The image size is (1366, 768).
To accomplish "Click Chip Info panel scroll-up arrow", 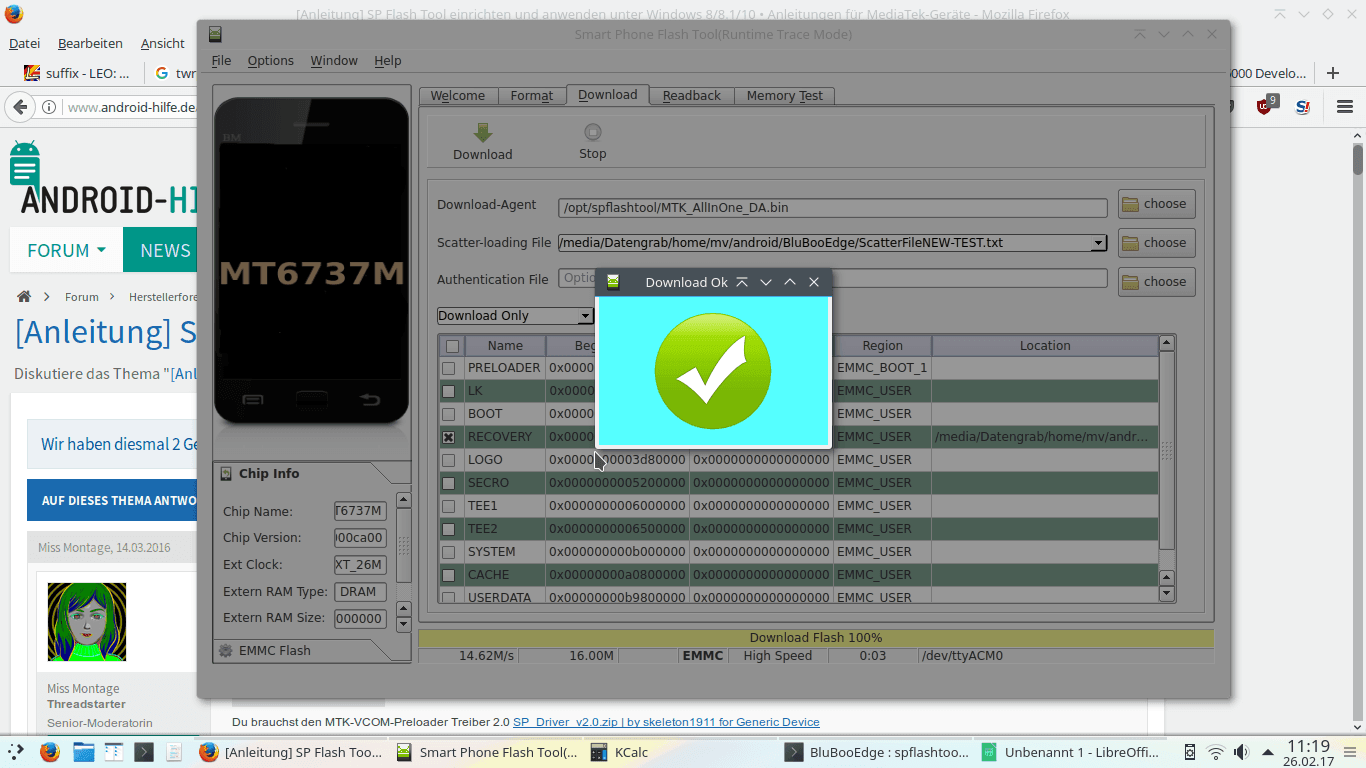I will pyautogui.click(x=404, y=499).
